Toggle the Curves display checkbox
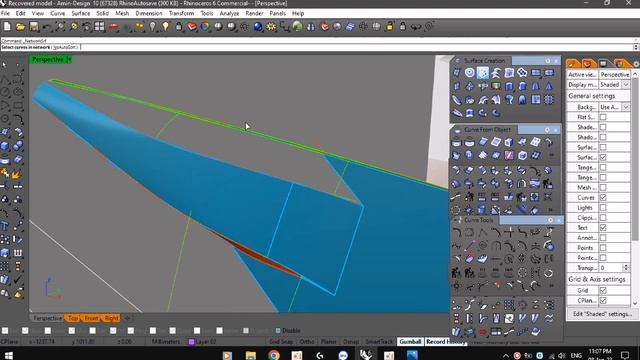Screen dimensions: 640x360 [603, 198]
